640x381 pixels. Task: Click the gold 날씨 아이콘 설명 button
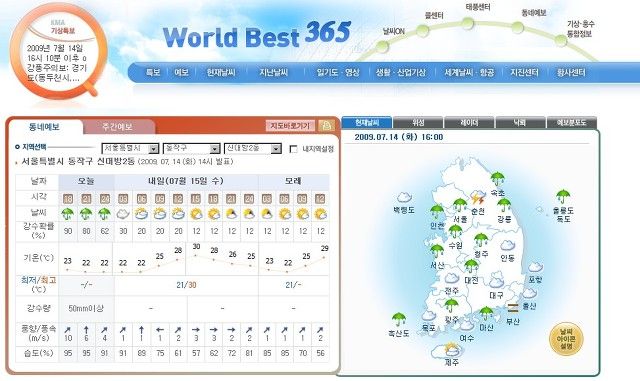[566, 339]
